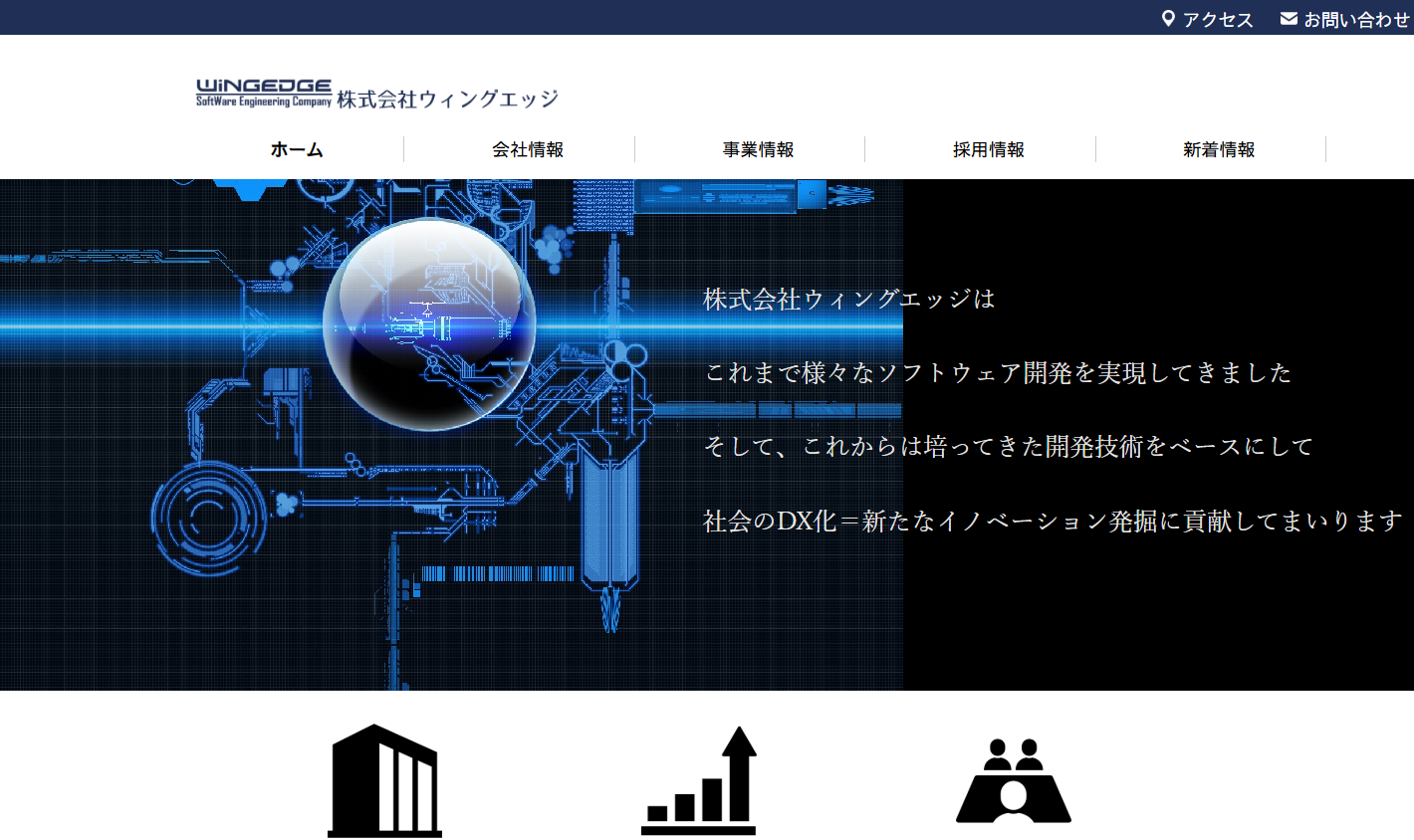Open the お問い合わせ contact link
Image resolution: width=1414 pixels, height=840 pixels.
tap(1356, 20)
